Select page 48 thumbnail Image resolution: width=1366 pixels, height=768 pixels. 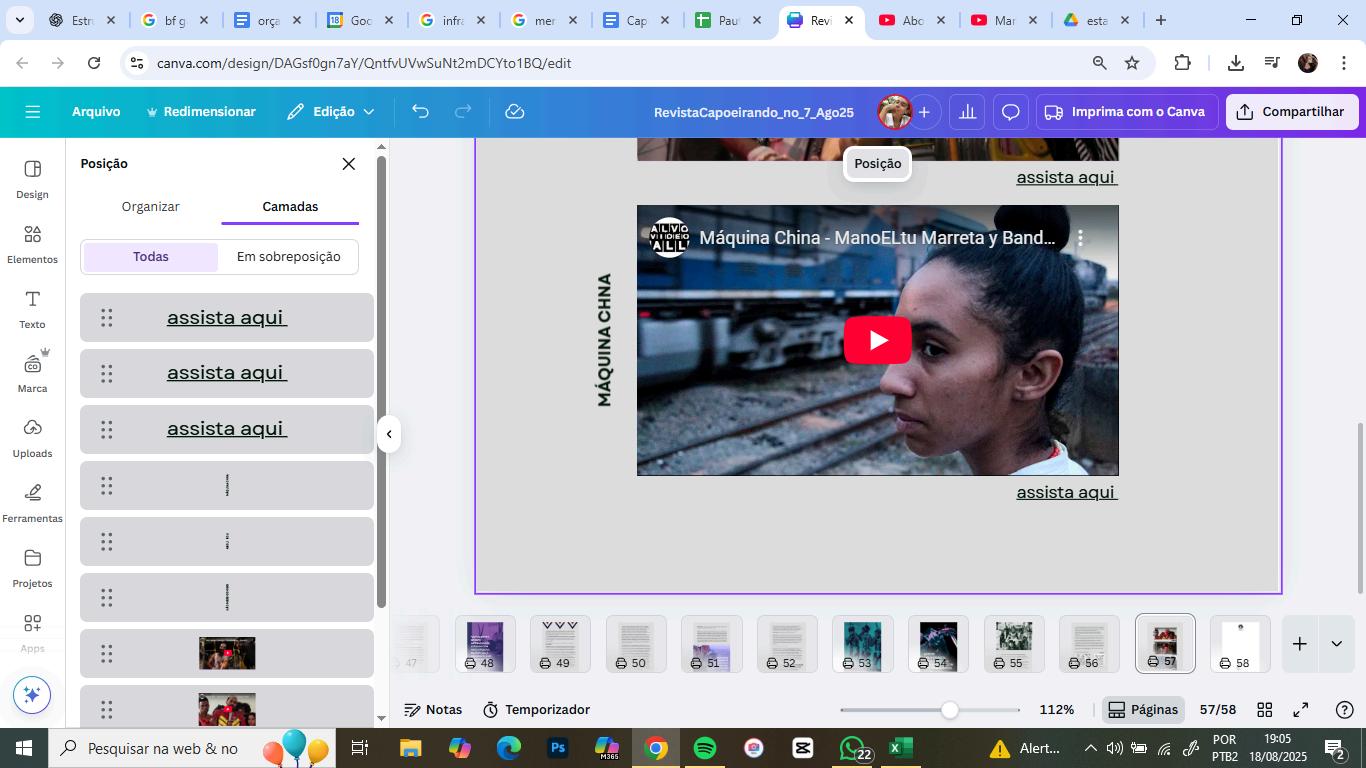(485, 645)
